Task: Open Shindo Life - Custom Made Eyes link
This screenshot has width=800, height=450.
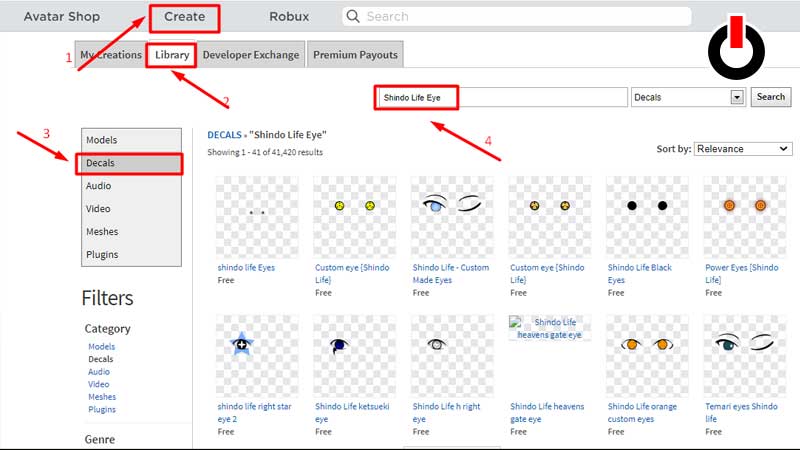Action: point(451,273)
